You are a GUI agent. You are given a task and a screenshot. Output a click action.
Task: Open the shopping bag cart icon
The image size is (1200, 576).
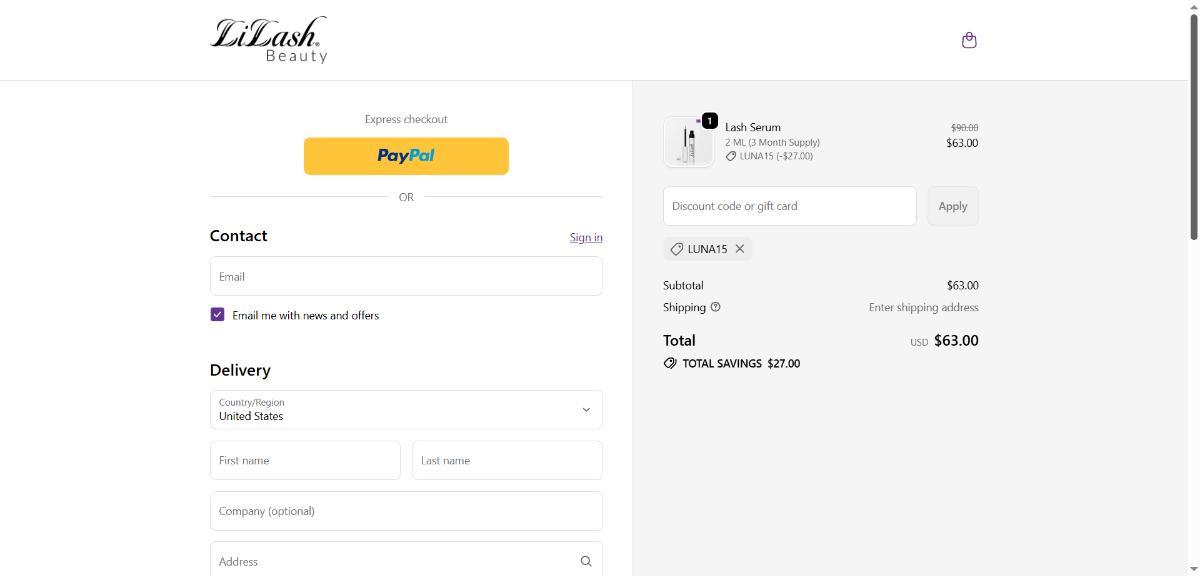tap(968, 40)
